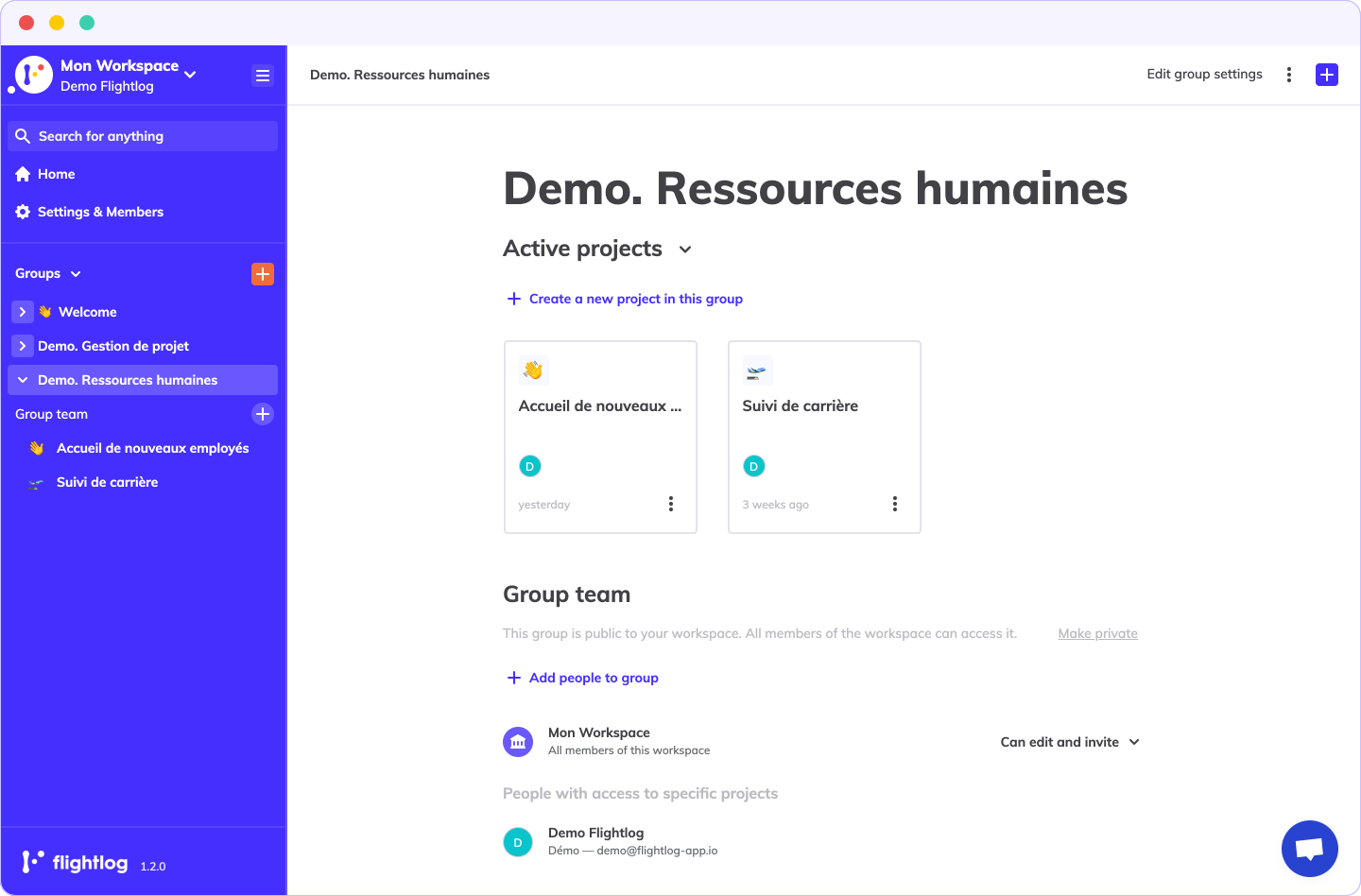The width and height of the screenshot is (1361, 896).
Task: Click 'All members of this workspace' text
Action: pos(629,750)
